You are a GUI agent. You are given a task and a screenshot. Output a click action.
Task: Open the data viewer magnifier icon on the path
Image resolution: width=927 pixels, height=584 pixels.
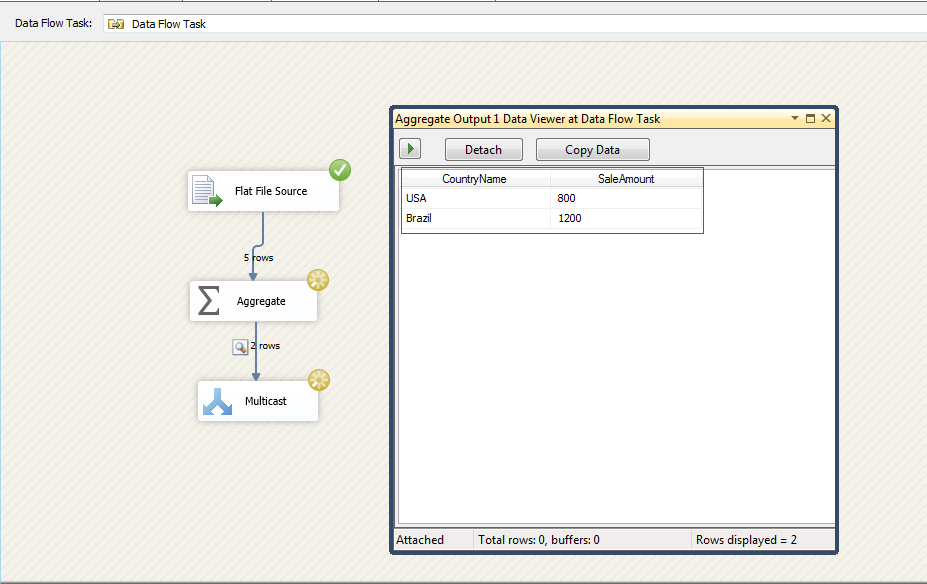point(239,346)
